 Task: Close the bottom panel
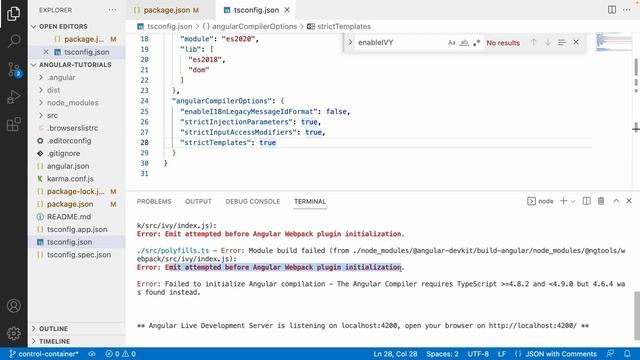pyautogui.click(x=629, y=201)
